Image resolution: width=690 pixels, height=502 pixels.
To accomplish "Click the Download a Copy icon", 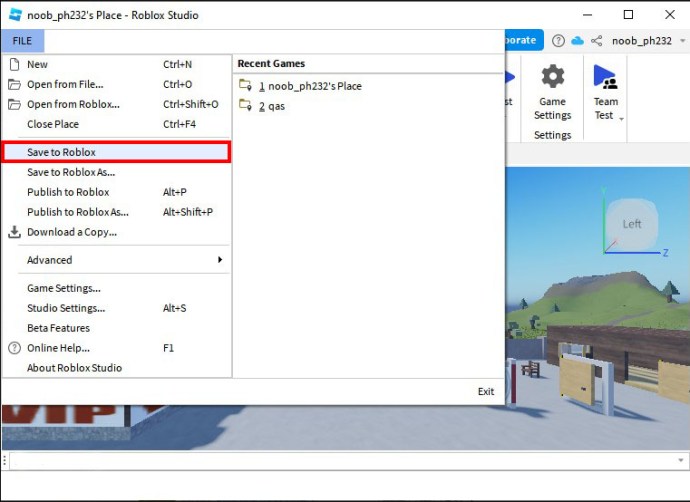I will tap(15, 232).
